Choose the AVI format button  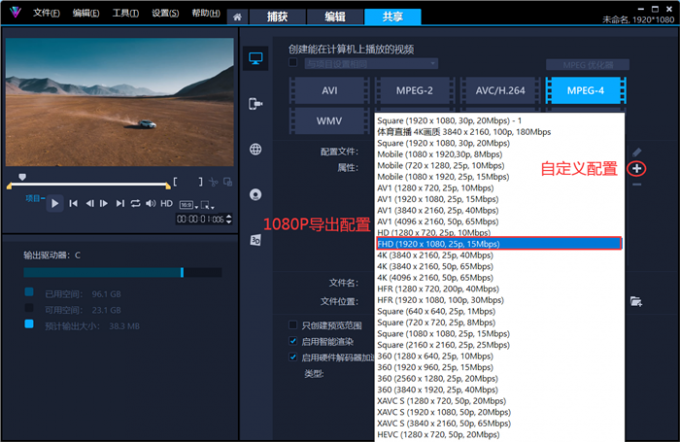point(329,90)
